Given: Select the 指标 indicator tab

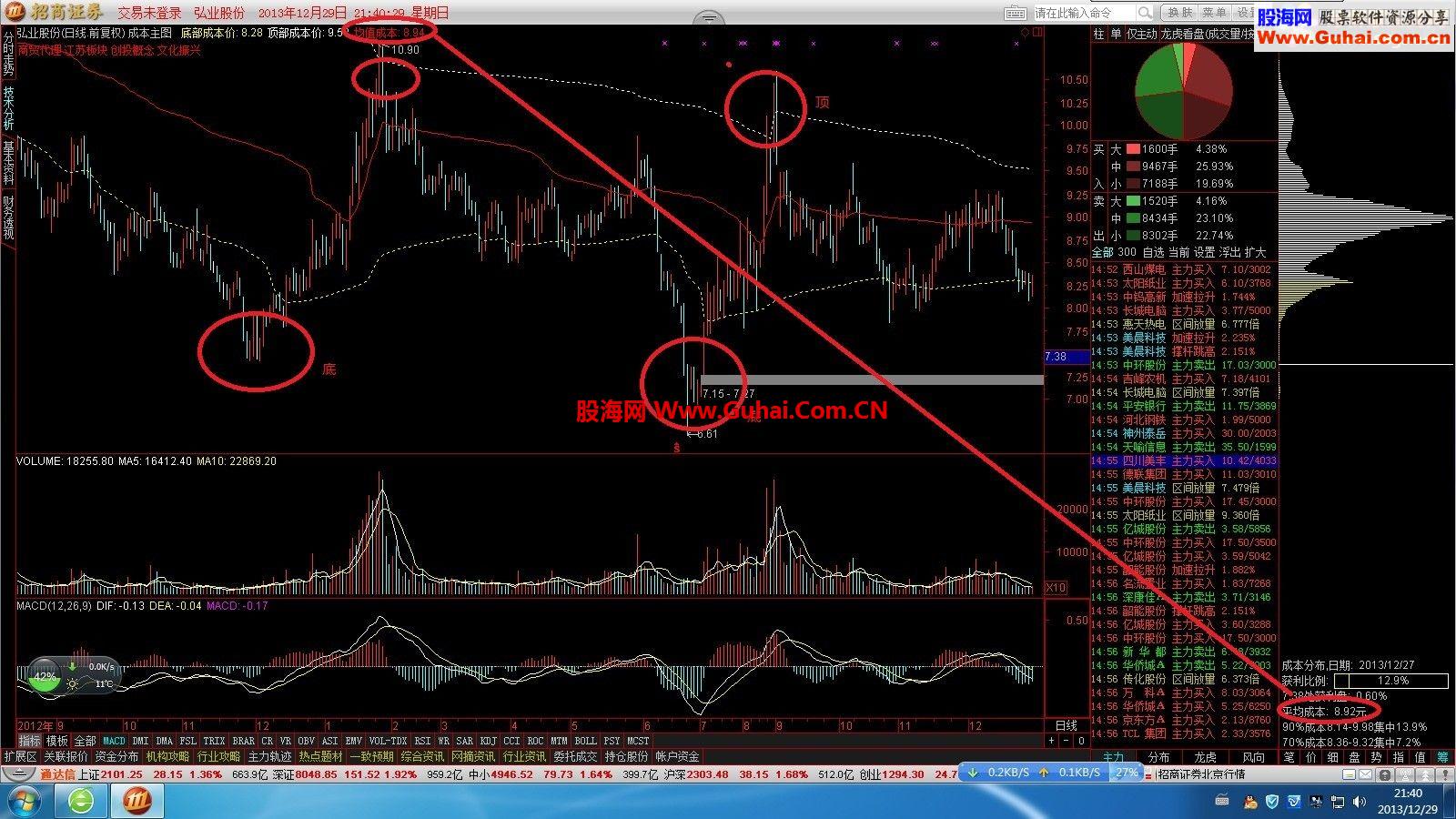Looking at the screenshot, I should [x=30, y=742].
